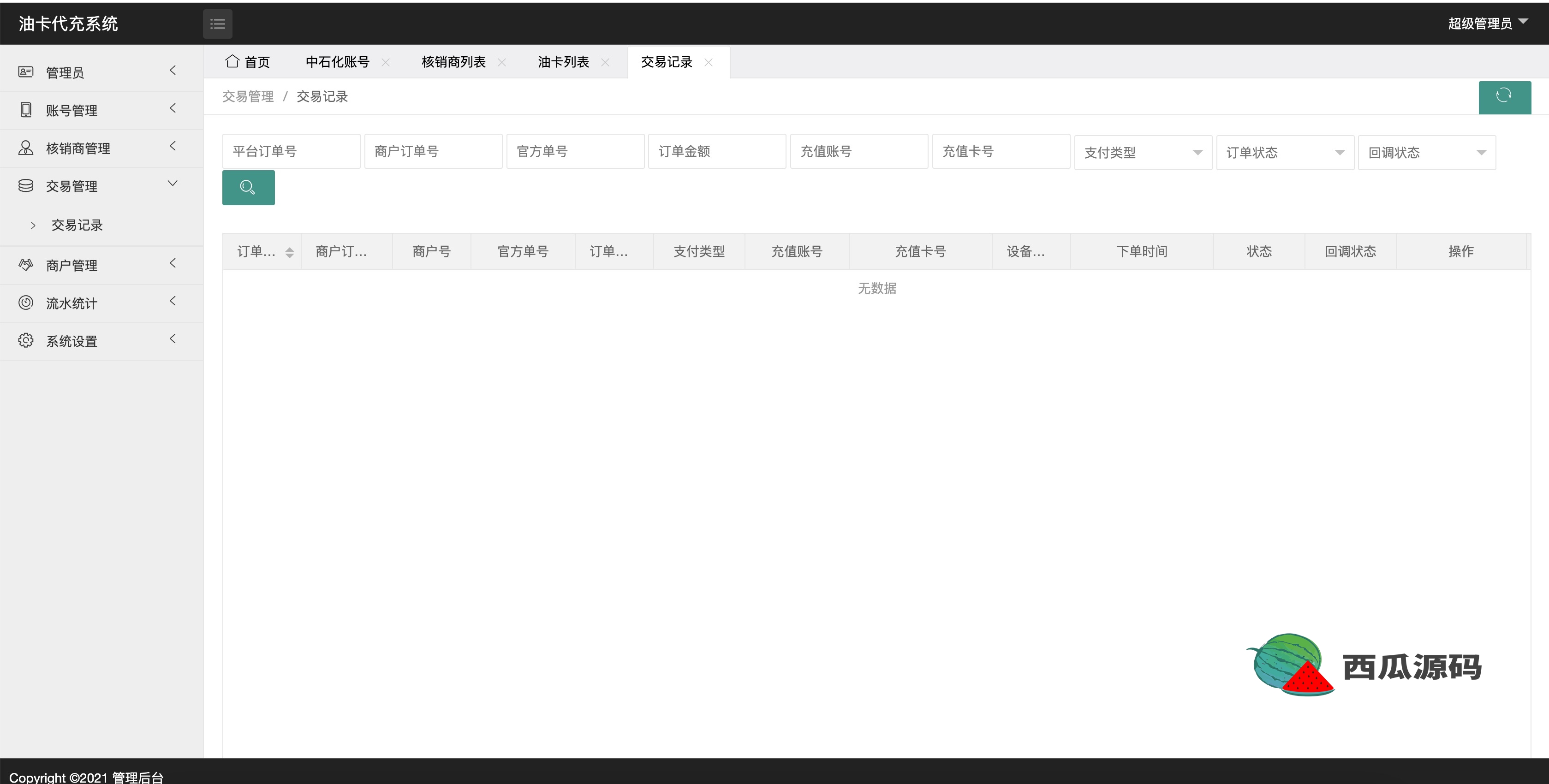Click the 充值账号 column header
Viewport: 1549px width, 784px height.
pyautogui.click(x=798, y=251)
